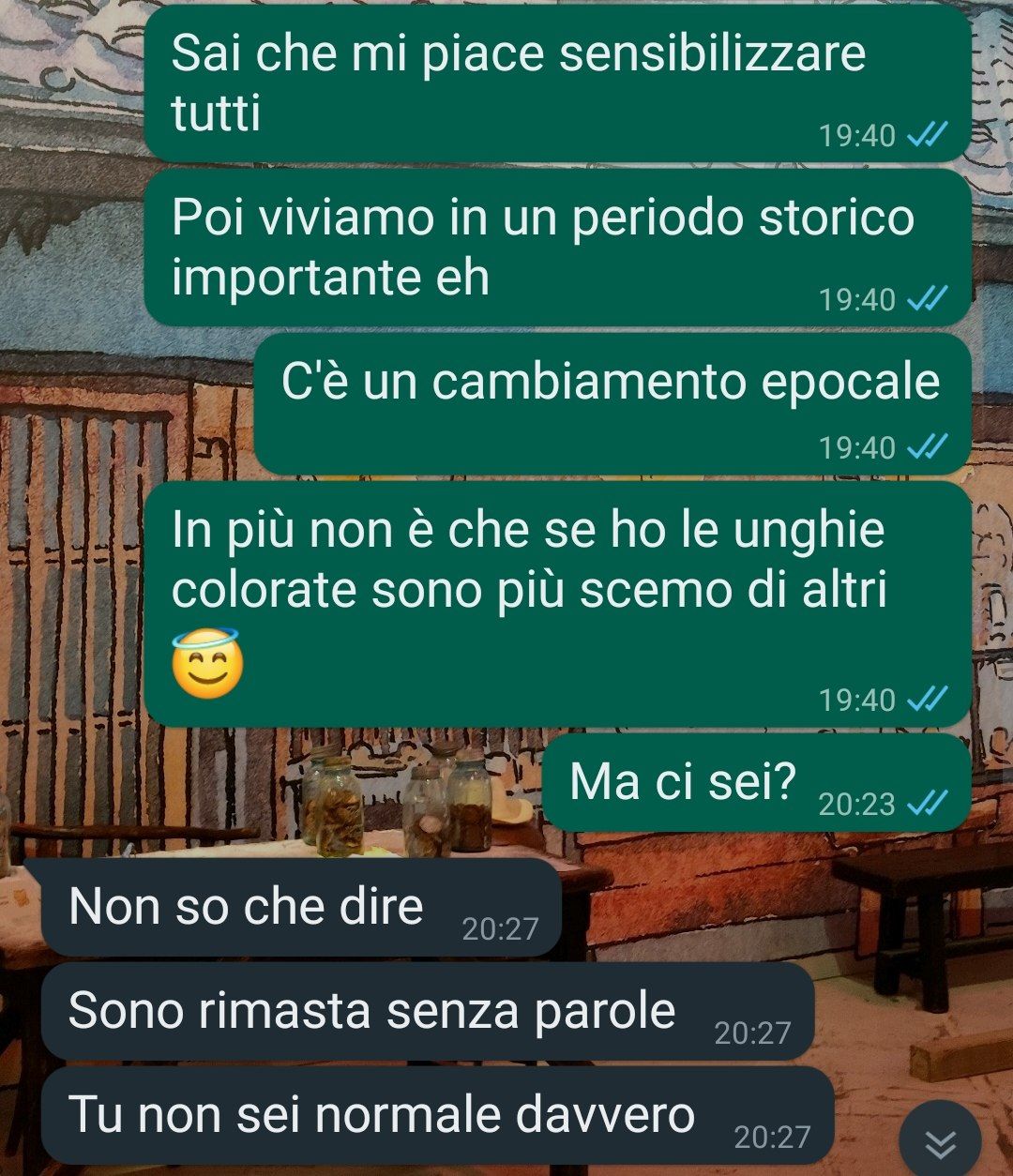Viewport: 1013px width, 1176px height.
Task: Select the "Sai che mi piace sensibilizzare tutti" message
Action: (x=557, y=83)
